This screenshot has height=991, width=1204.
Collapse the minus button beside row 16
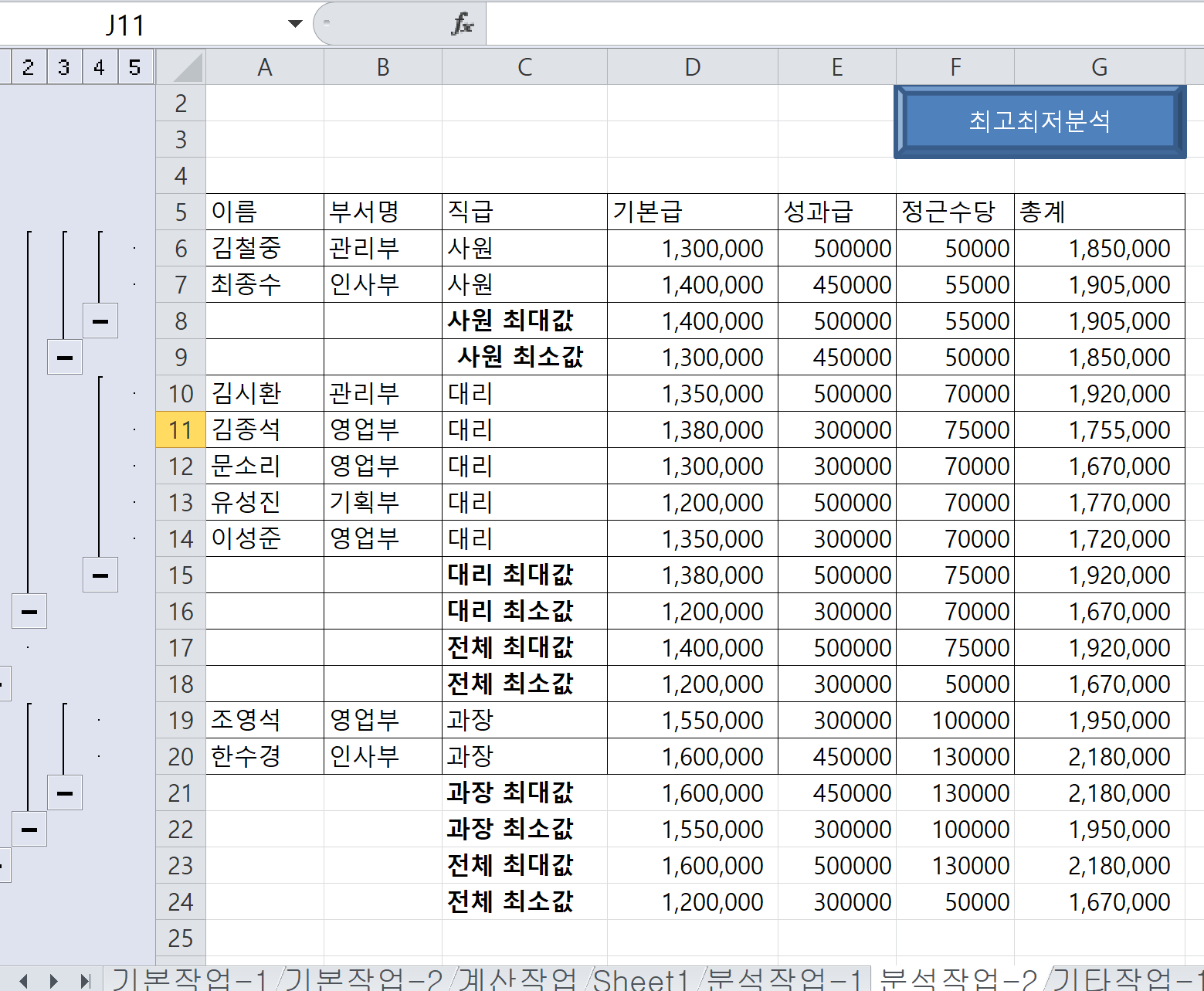pyautogui.click(x=29, y=611)
